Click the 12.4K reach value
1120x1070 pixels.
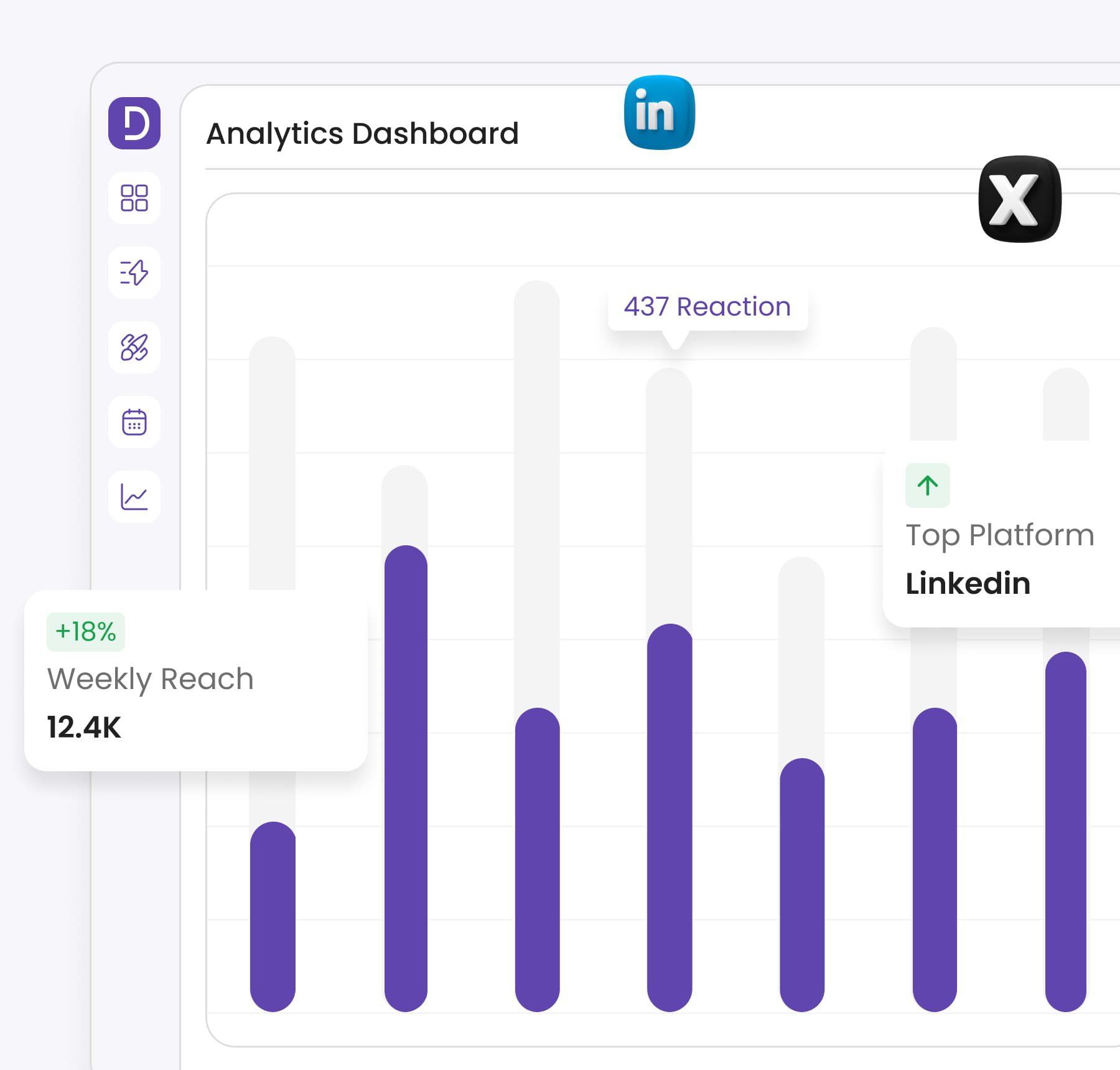coord(84,727)
